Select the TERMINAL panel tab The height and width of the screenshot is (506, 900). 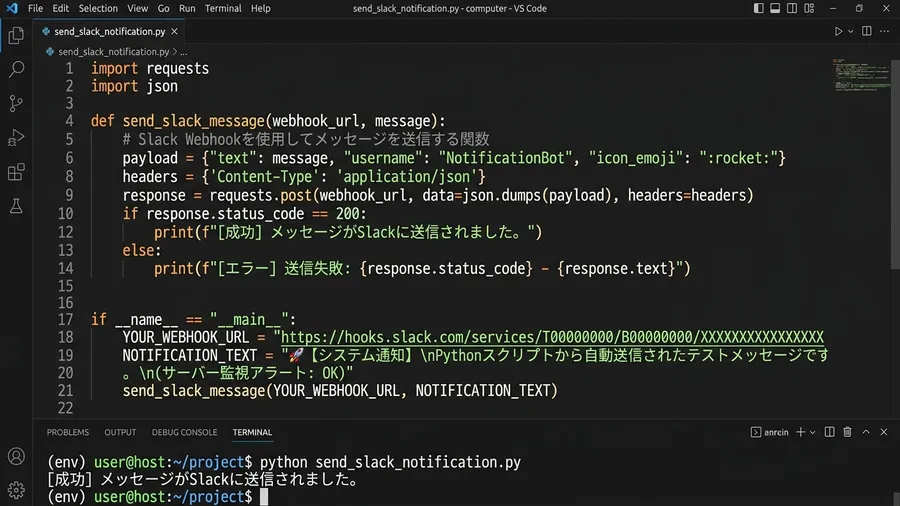[252, 432]
